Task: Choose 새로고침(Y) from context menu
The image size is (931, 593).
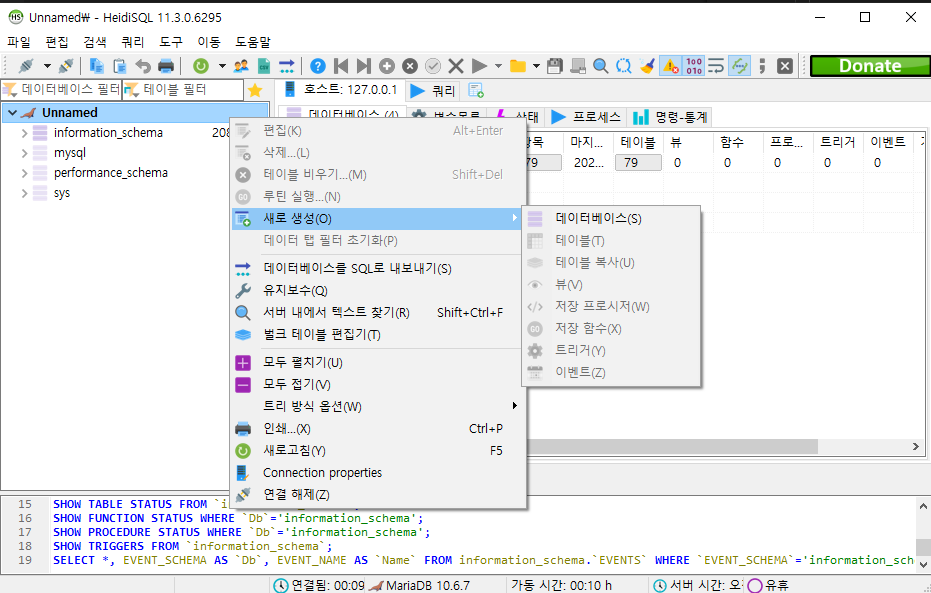Action: click(x=378, y=451)
